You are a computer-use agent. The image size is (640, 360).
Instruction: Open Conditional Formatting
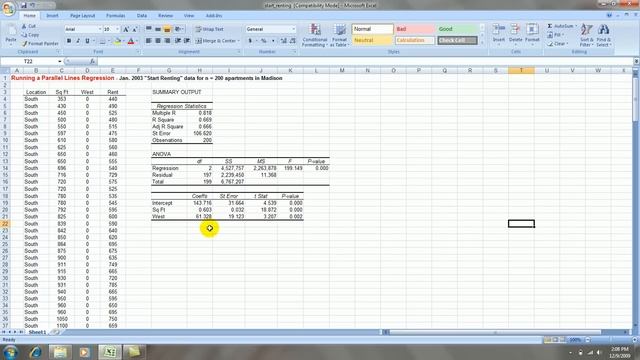(x=315, y=35)
